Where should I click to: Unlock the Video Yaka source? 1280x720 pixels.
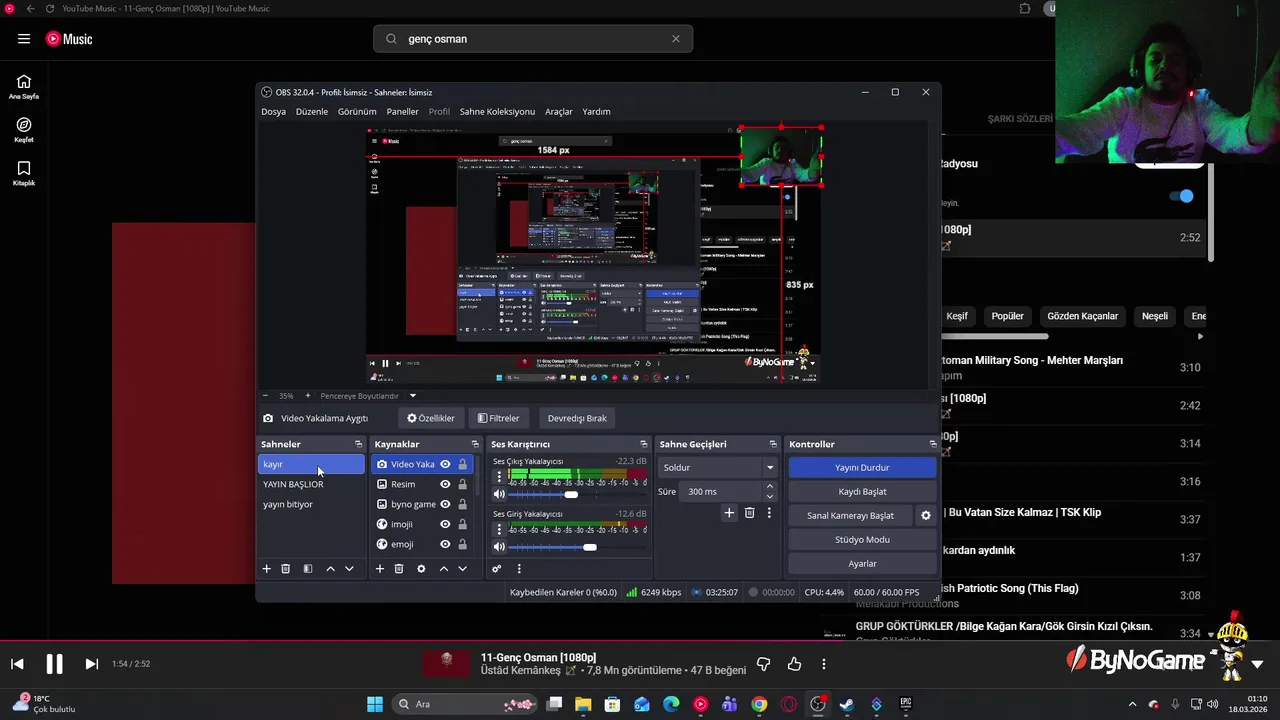[462, 464]
